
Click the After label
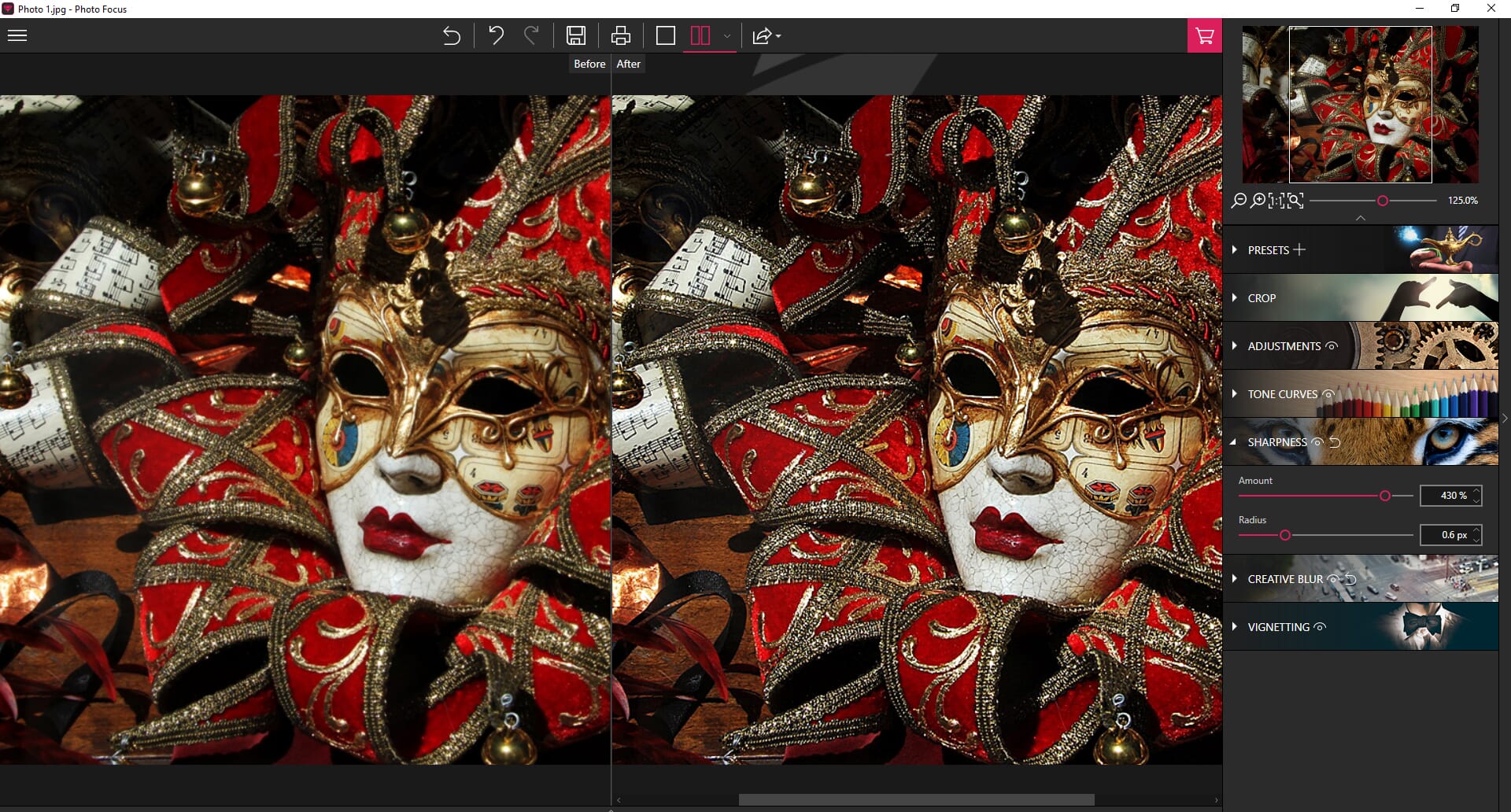[628, 64]
